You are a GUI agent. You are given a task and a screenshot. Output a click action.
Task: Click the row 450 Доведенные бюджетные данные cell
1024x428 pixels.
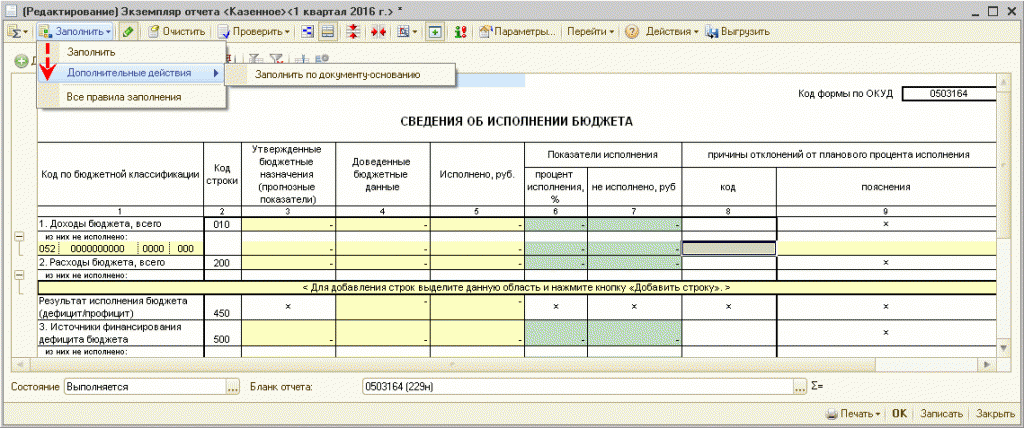[383, 307]
